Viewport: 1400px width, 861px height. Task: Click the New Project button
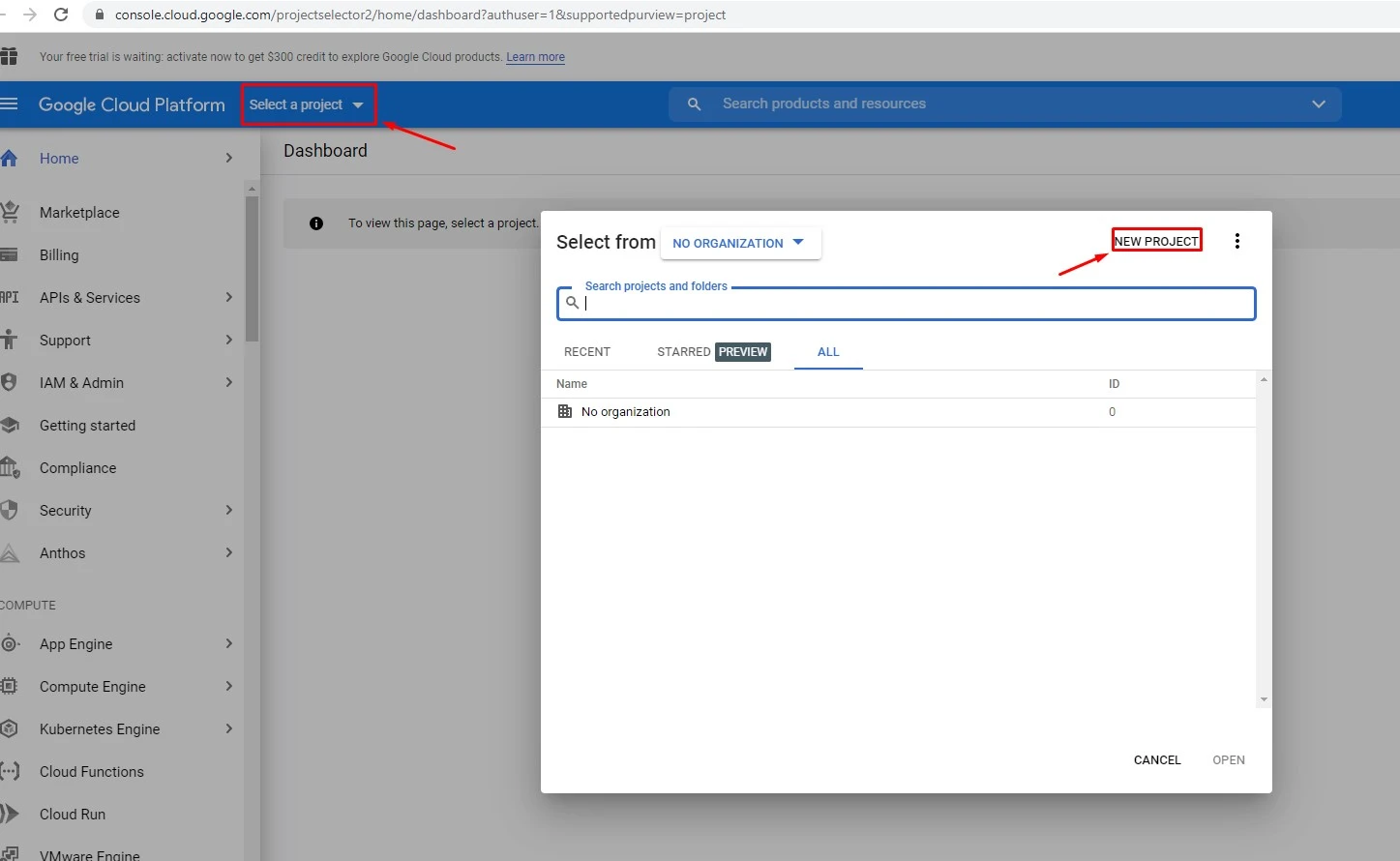(x=1156, y=241)
